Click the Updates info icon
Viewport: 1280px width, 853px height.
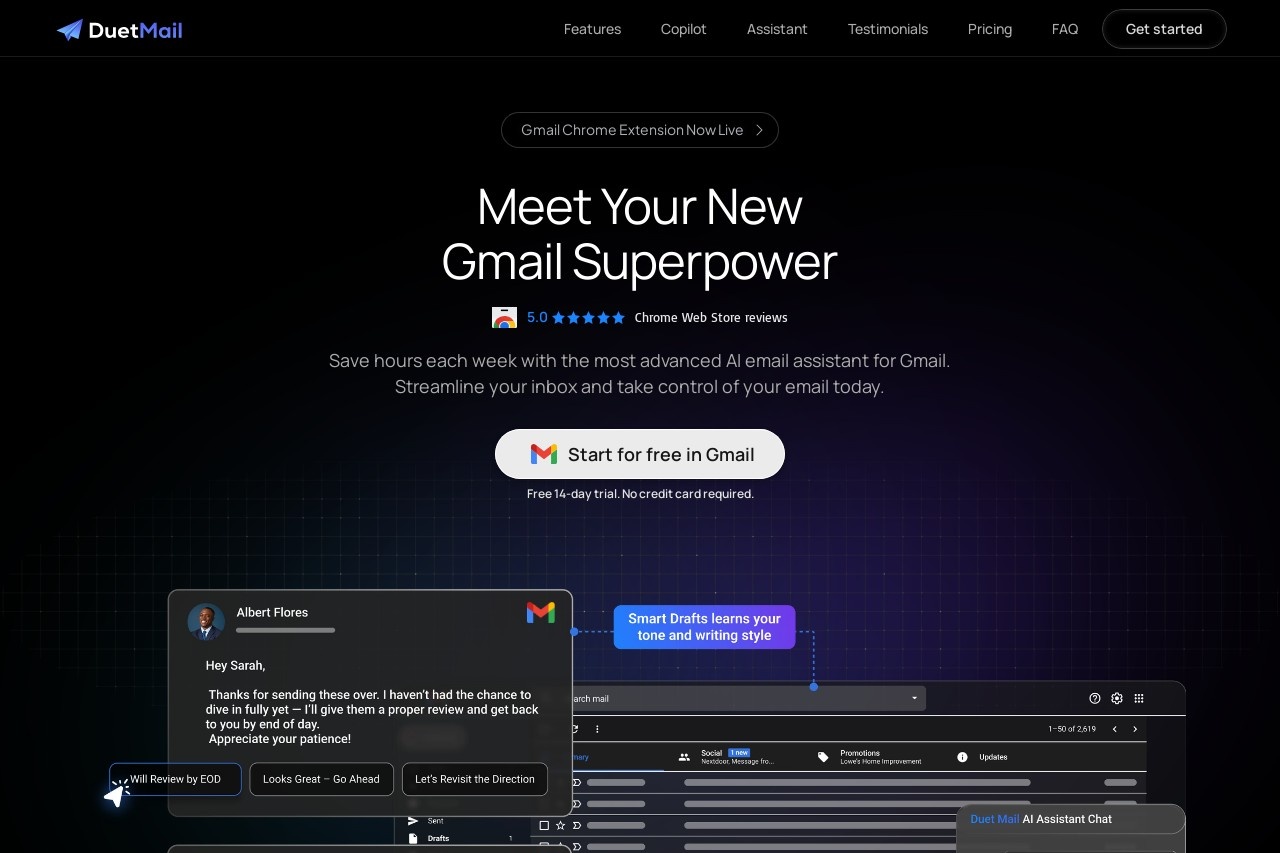tap(963, 757)
